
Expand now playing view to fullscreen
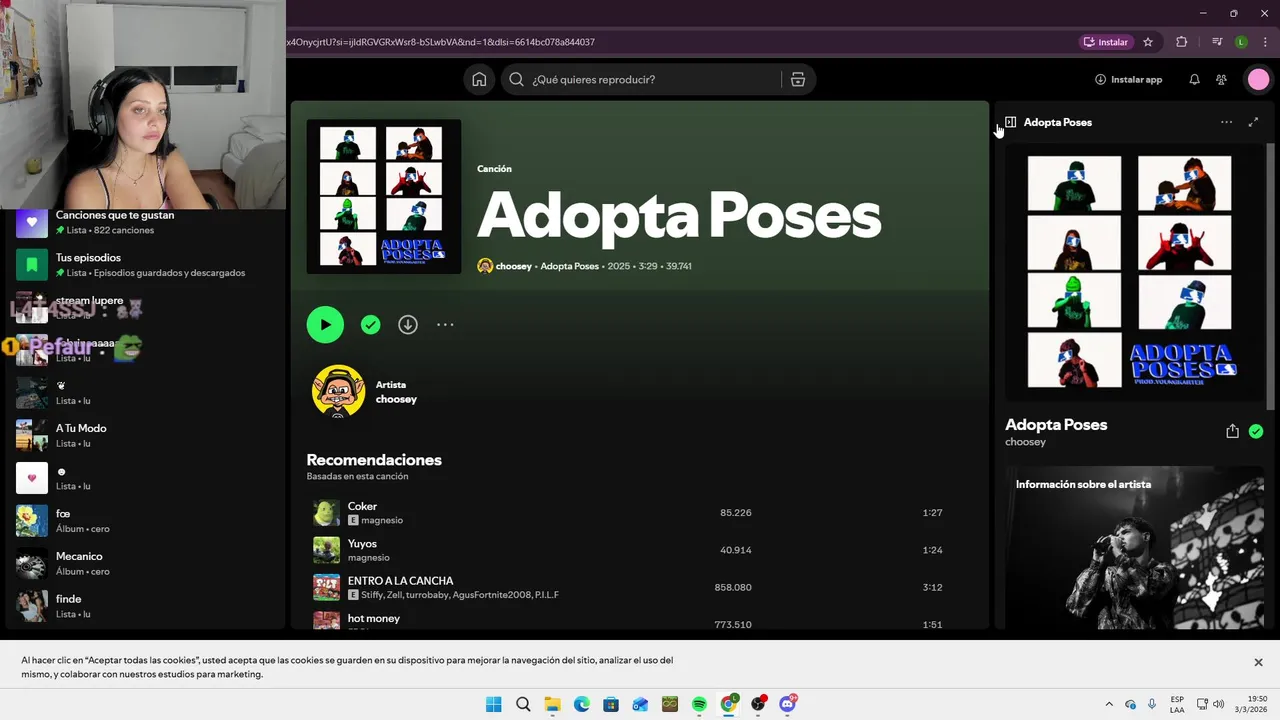coord(1253,122)
